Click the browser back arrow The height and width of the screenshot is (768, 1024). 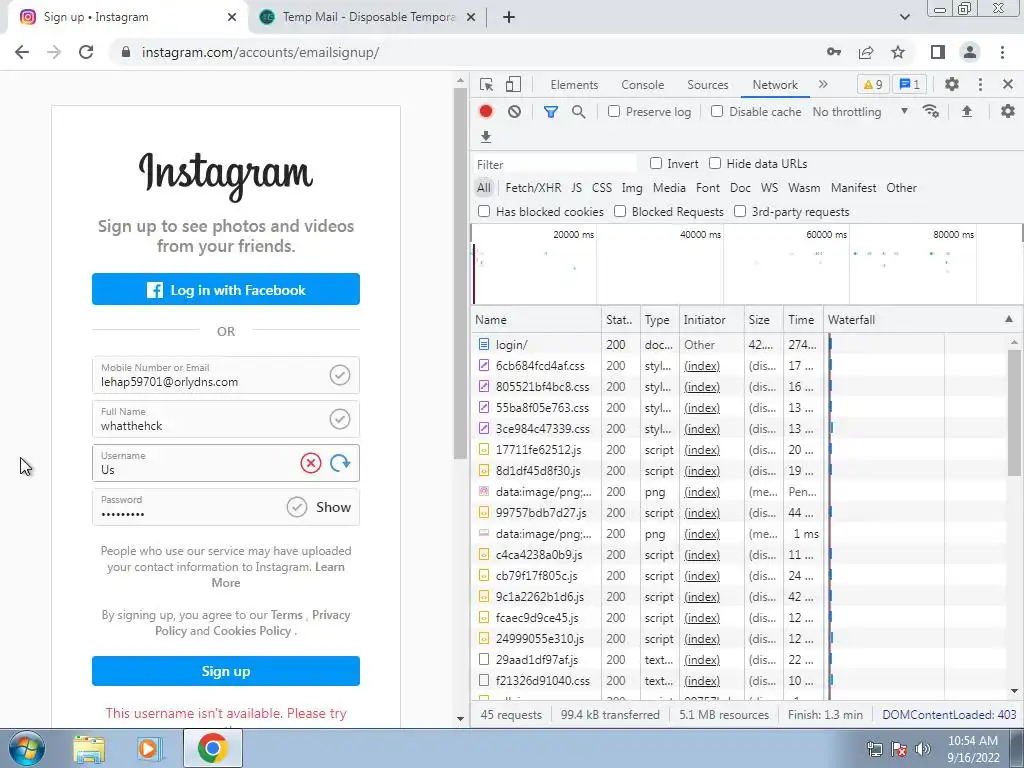click(22, 52)
